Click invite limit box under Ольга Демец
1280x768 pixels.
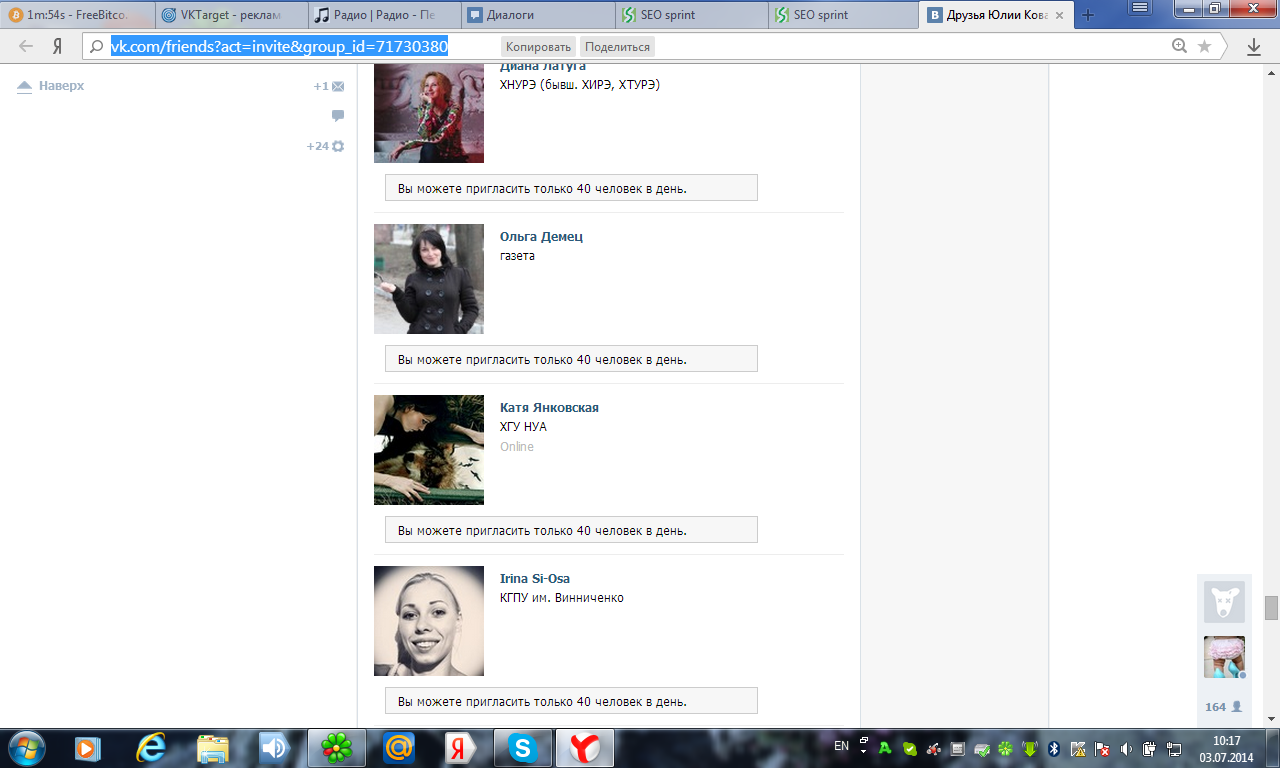[x=571, y=359]
